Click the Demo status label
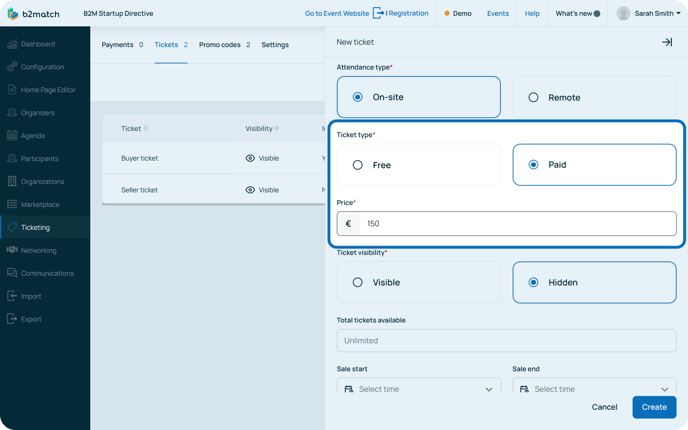This screenshot has height=430, width=688. (462, 14)
